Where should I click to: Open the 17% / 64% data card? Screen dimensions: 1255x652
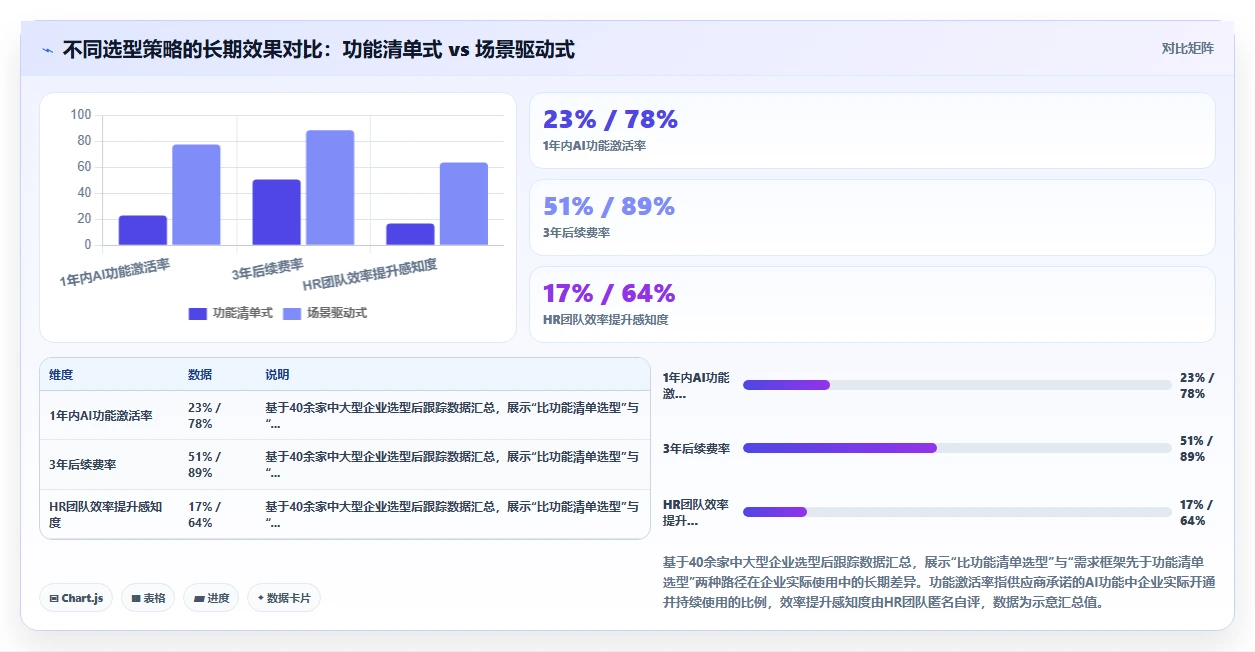872,304
